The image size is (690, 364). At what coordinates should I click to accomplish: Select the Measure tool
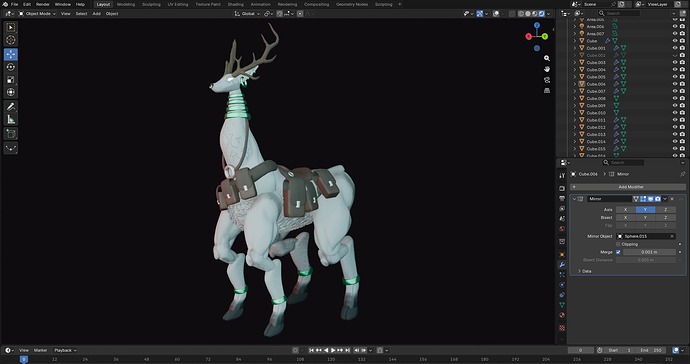(x=11, y=119)
